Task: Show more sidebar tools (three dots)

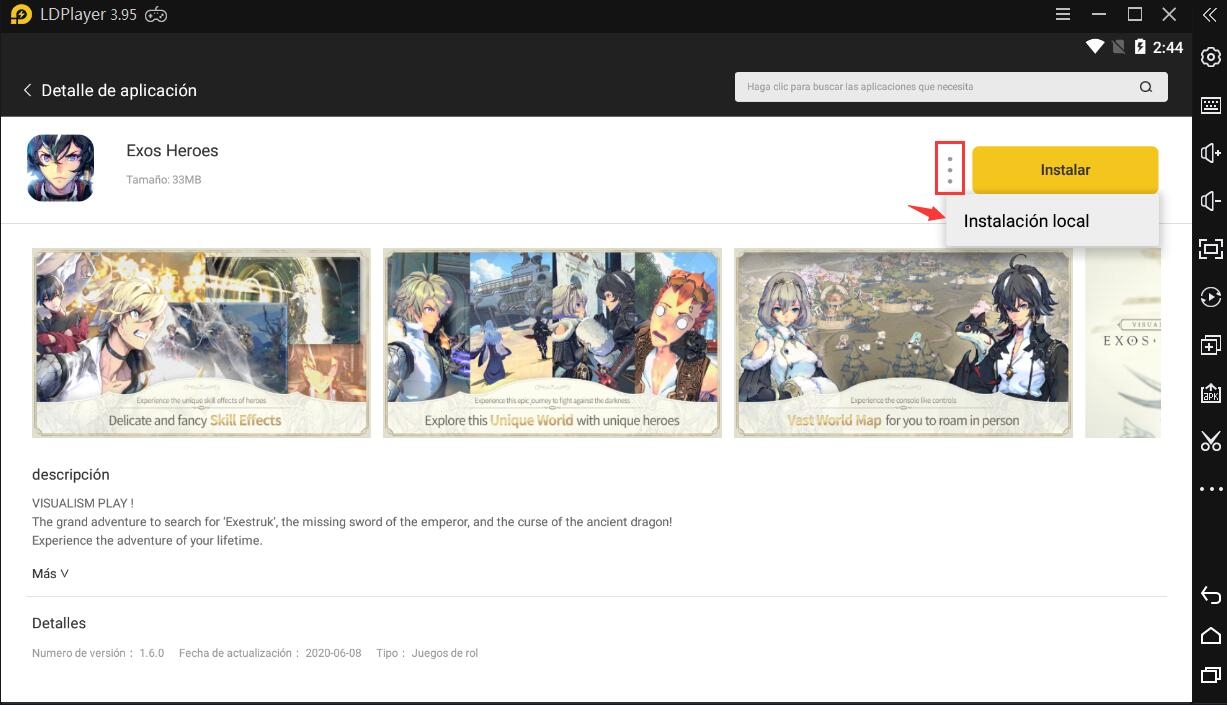Action: point(1210,489)
